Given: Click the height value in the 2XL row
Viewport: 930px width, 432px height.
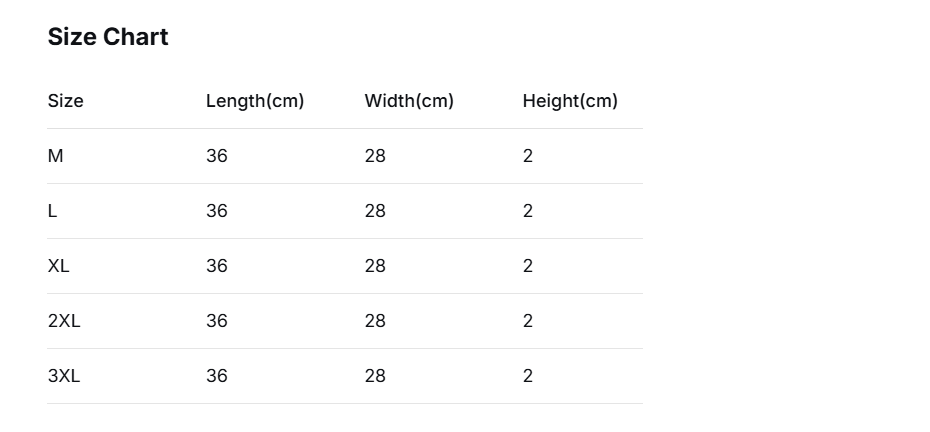Looking at the screenshot, I should (528, 321).
